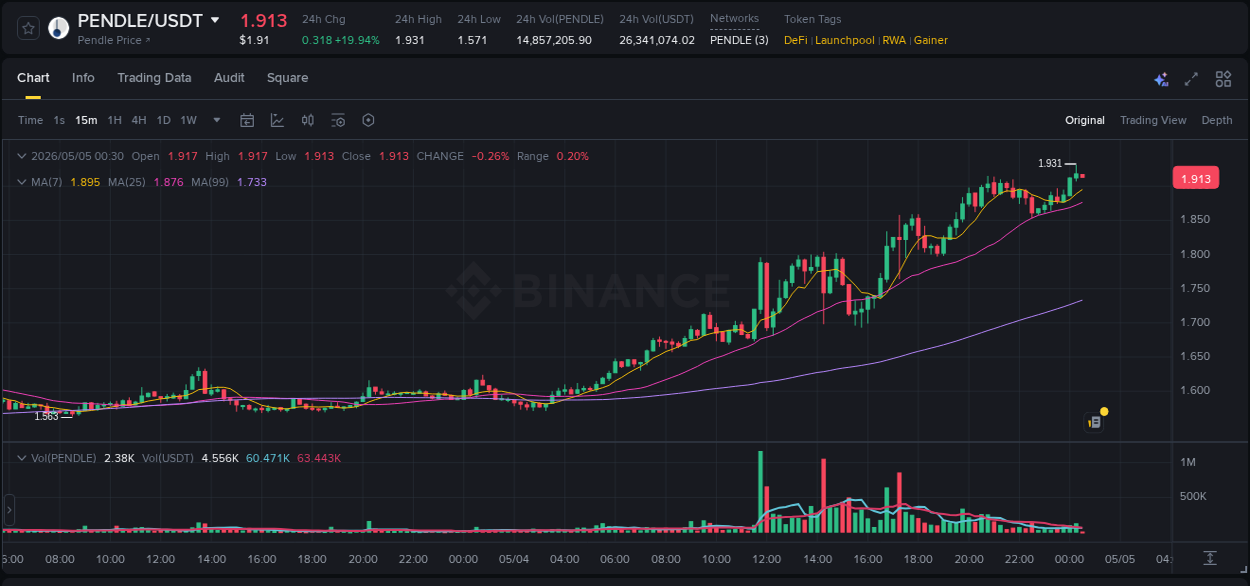Expand the more intervals dropdown arrow
The height and width of the screenshot is (586, 1250).
217,120
